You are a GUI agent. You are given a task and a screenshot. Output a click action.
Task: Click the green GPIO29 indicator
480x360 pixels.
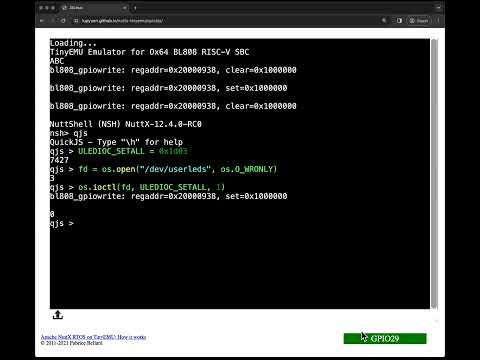(385, 338)
